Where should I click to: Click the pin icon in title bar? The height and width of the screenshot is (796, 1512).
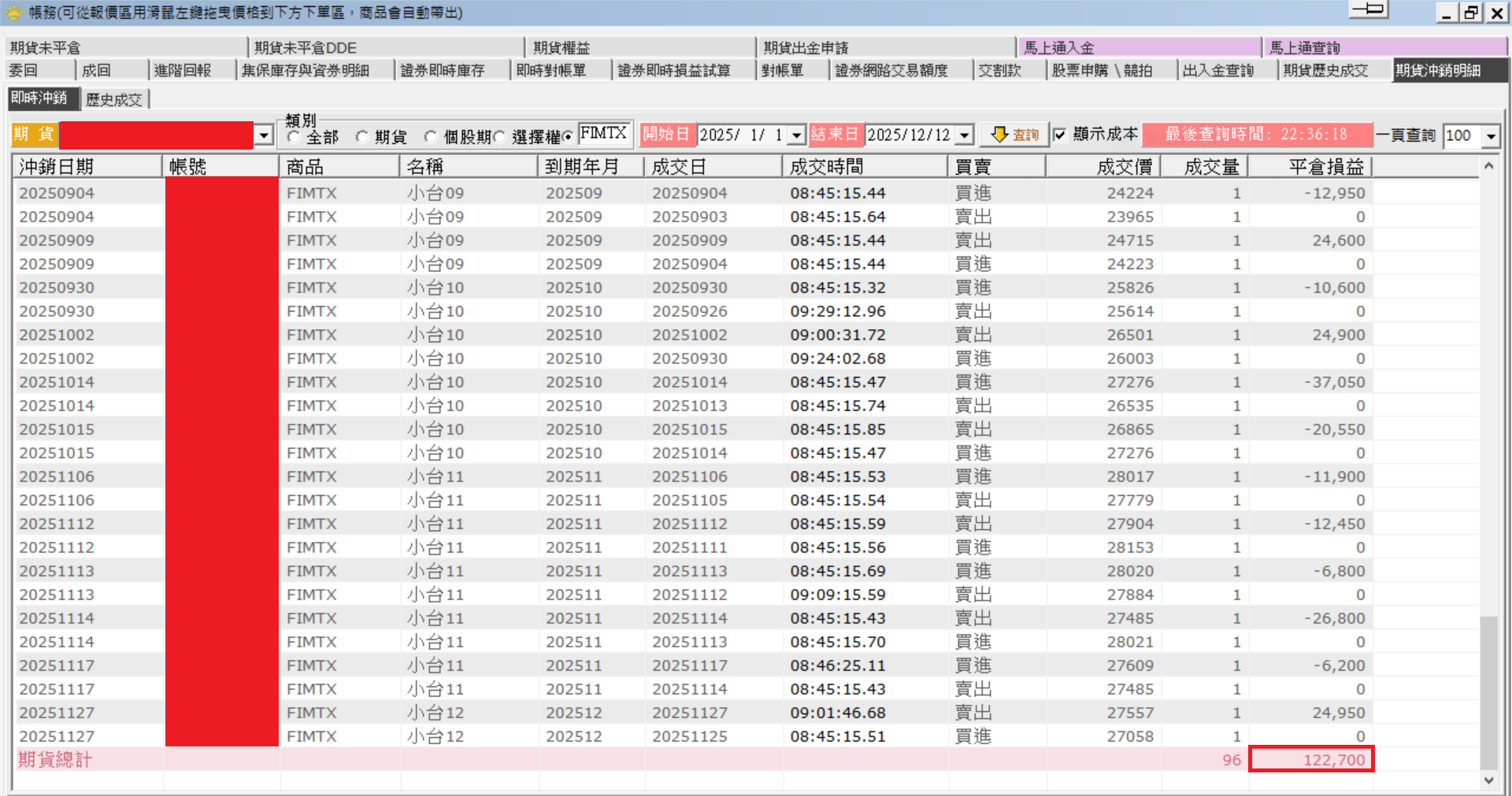click(1369, 9)
